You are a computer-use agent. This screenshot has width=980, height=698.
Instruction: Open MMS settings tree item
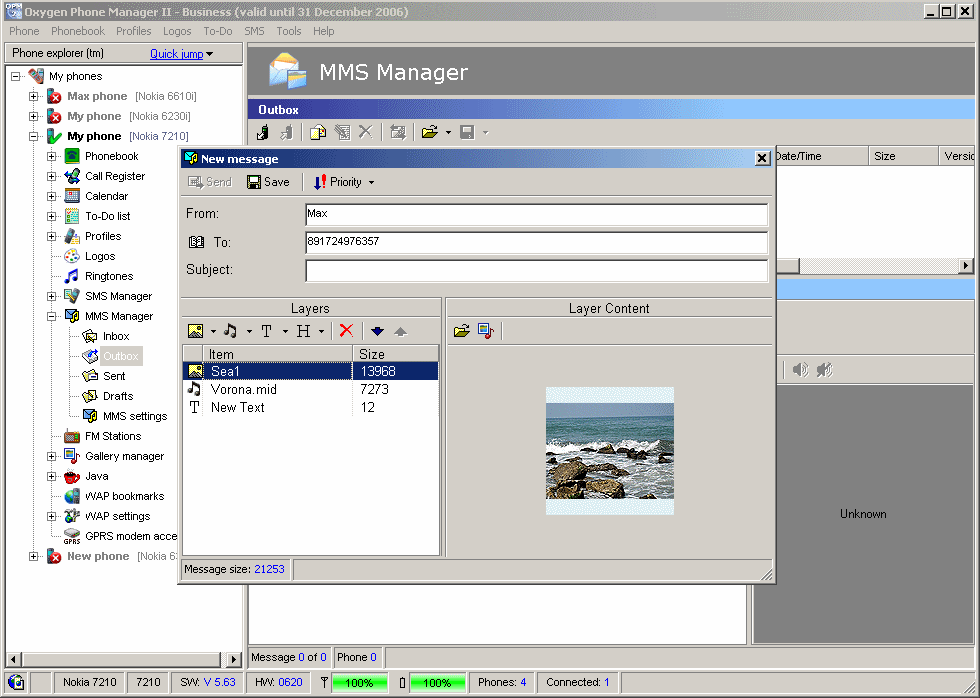[x=135, y=416]
